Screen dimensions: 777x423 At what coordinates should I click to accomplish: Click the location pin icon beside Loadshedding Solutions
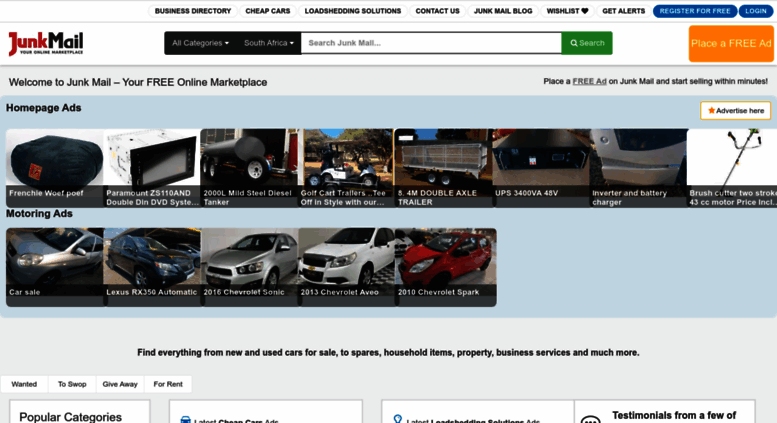pos(397,419)
